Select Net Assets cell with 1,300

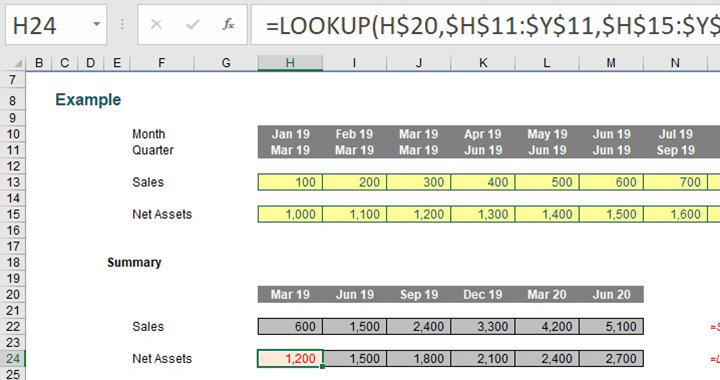[483, 214]
